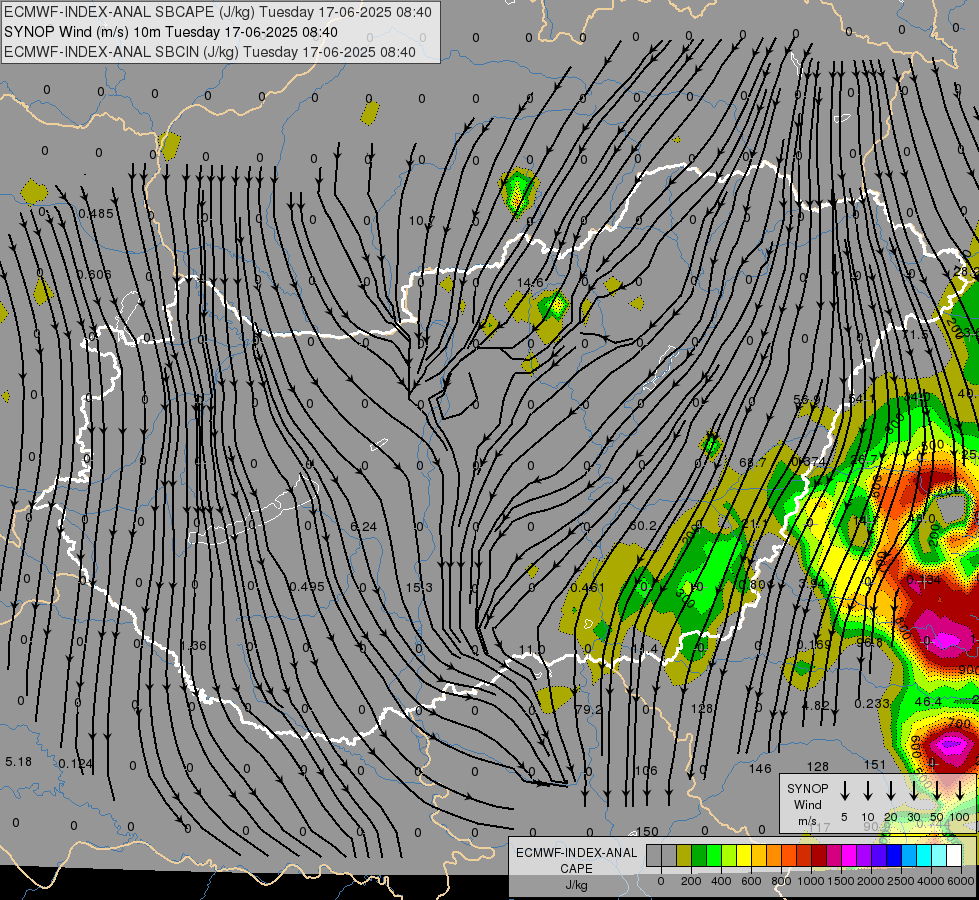Click the '5.18' value on the map

pyautogui.click(x=18, y=762)
